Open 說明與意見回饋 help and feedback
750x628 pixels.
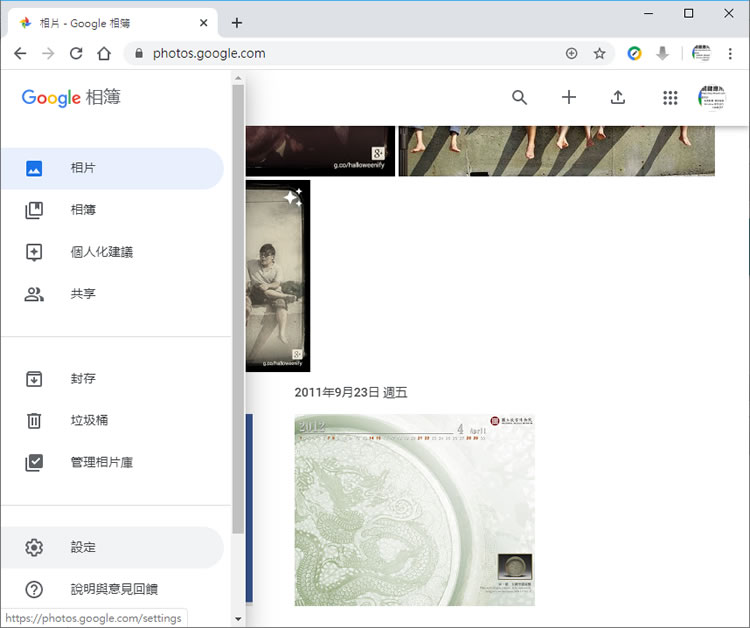[x=112, y=589]
